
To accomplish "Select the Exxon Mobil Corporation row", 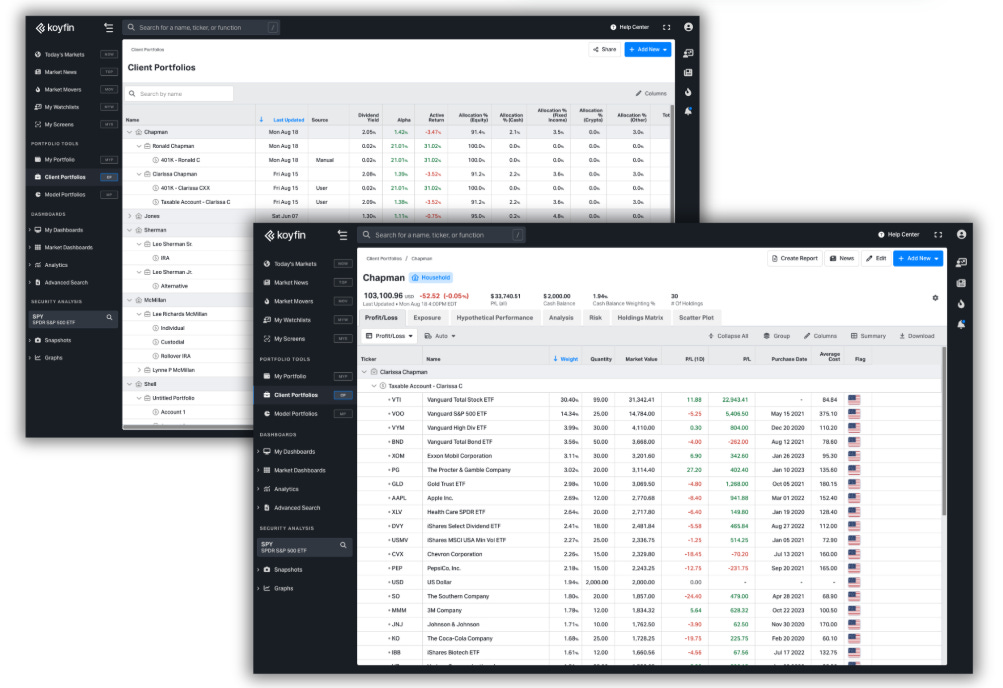I will [x=649, y=456].
